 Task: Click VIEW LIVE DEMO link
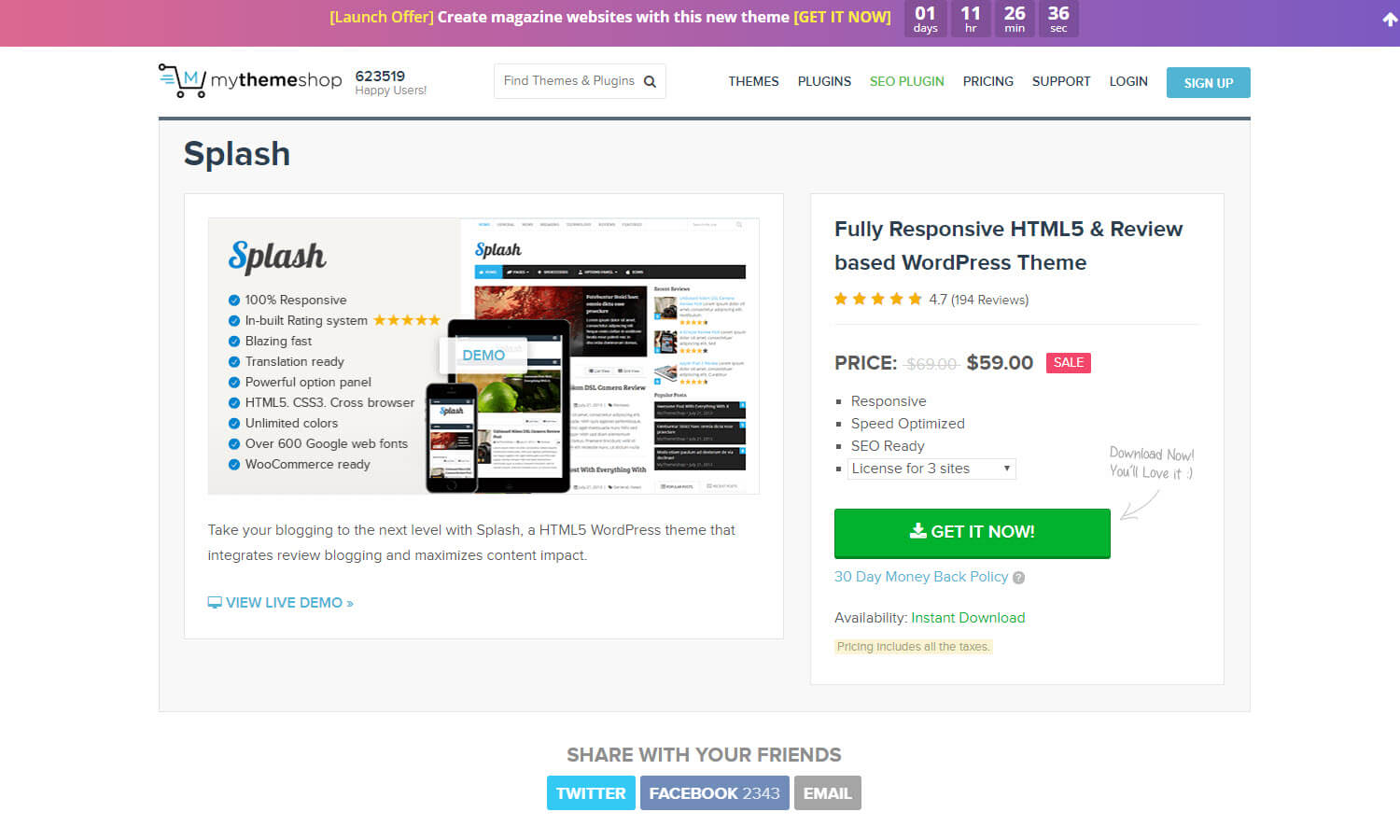coord(285,602)
